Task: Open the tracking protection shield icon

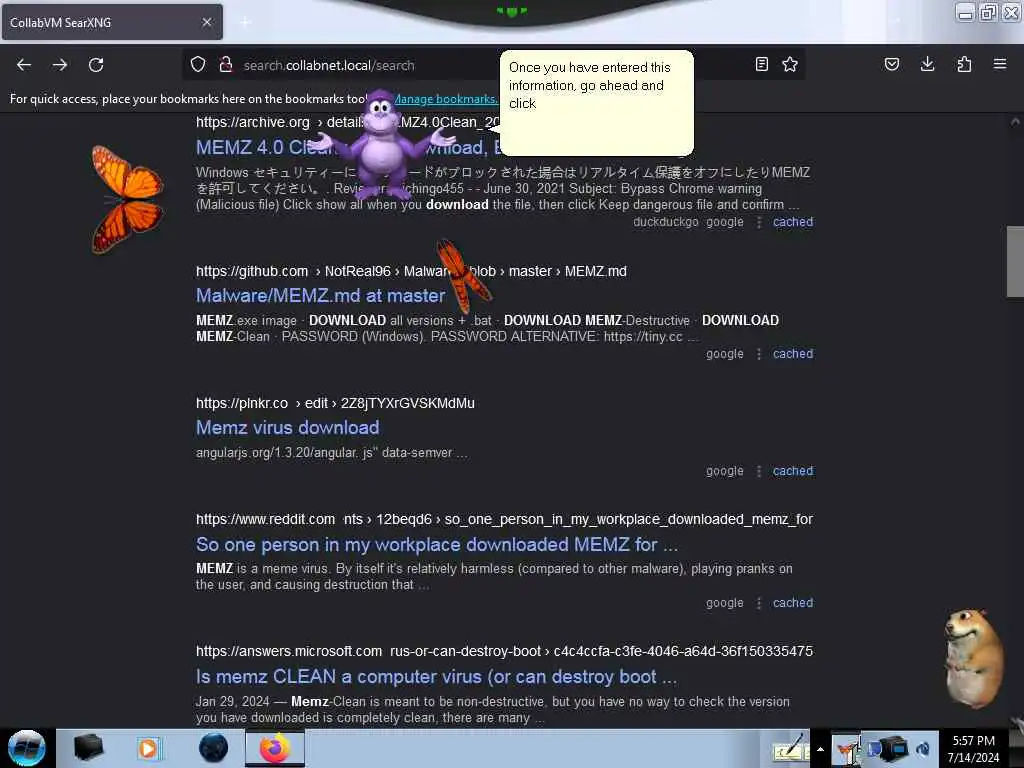Action: tap(198, 64)
